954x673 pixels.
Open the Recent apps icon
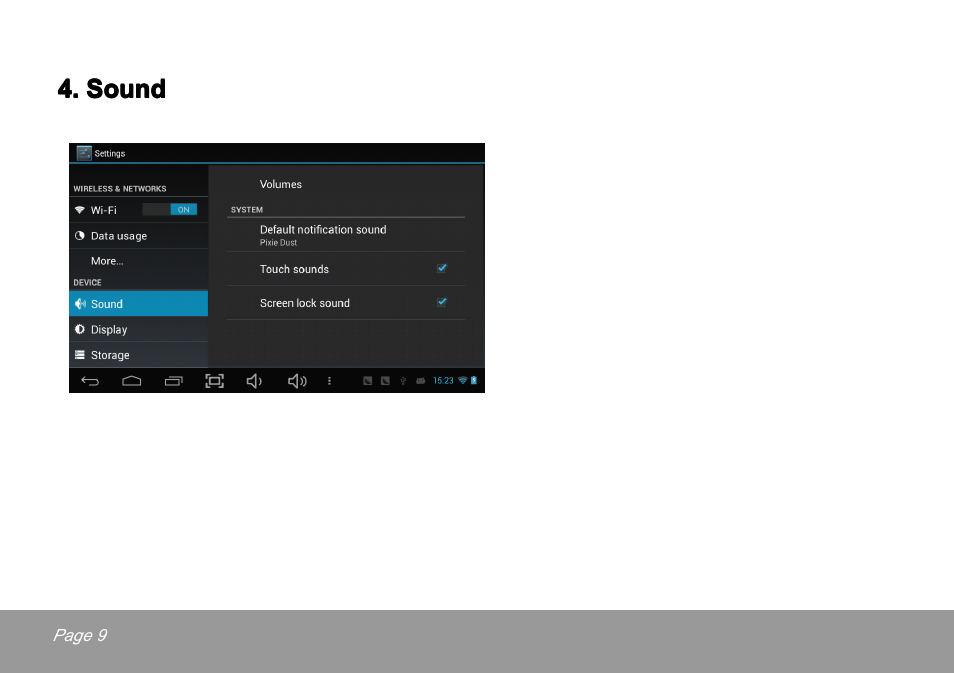(173, 381)
